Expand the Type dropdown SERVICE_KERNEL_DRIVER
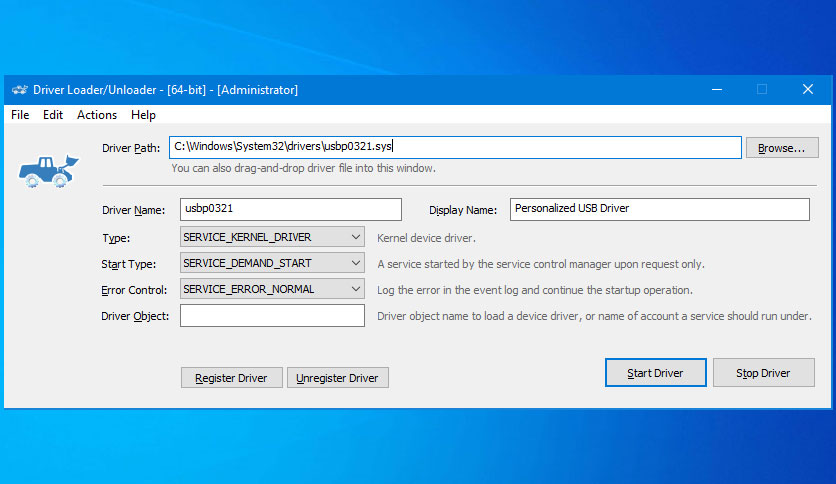 272,237
